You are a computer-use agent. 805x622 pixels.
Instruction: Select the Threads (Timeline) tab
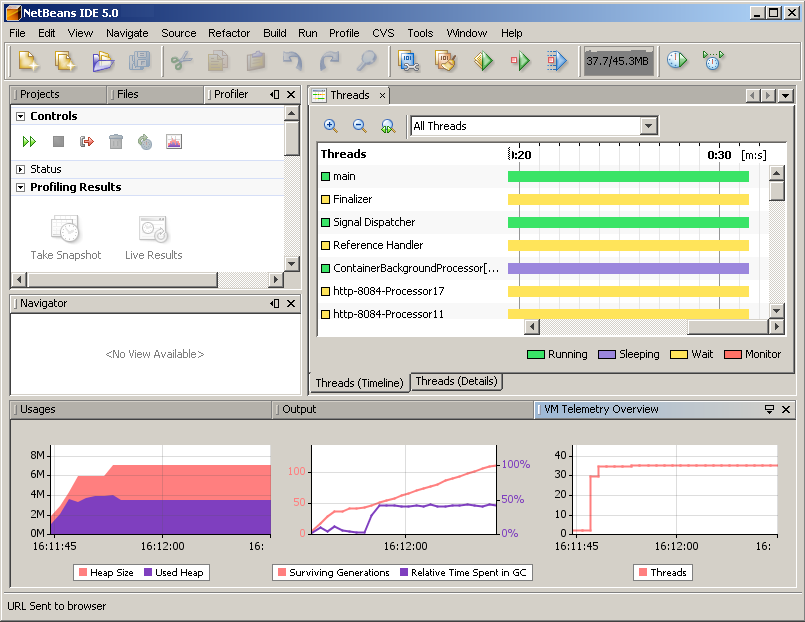[359, 383]
